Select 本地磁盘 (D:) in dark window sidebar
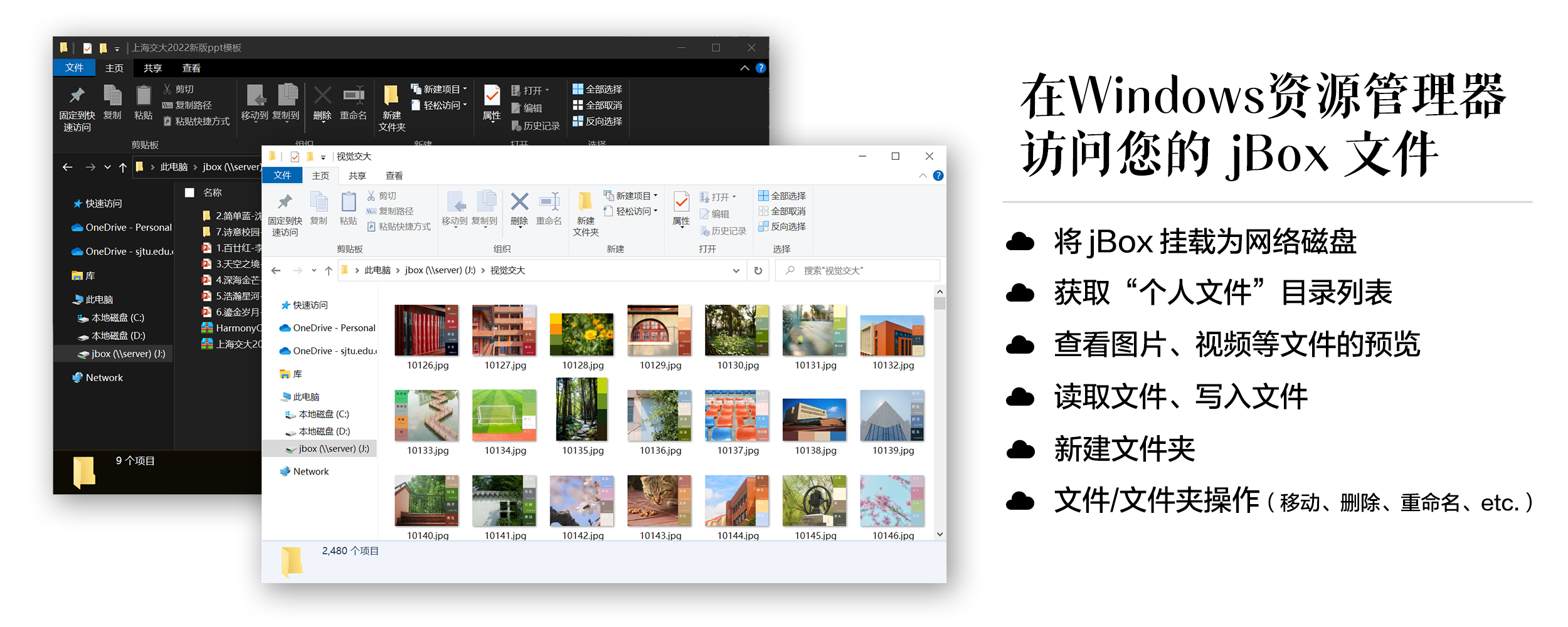Image resolution: width=1568 pixels, height=627 pixels. [x=111, y=335]
